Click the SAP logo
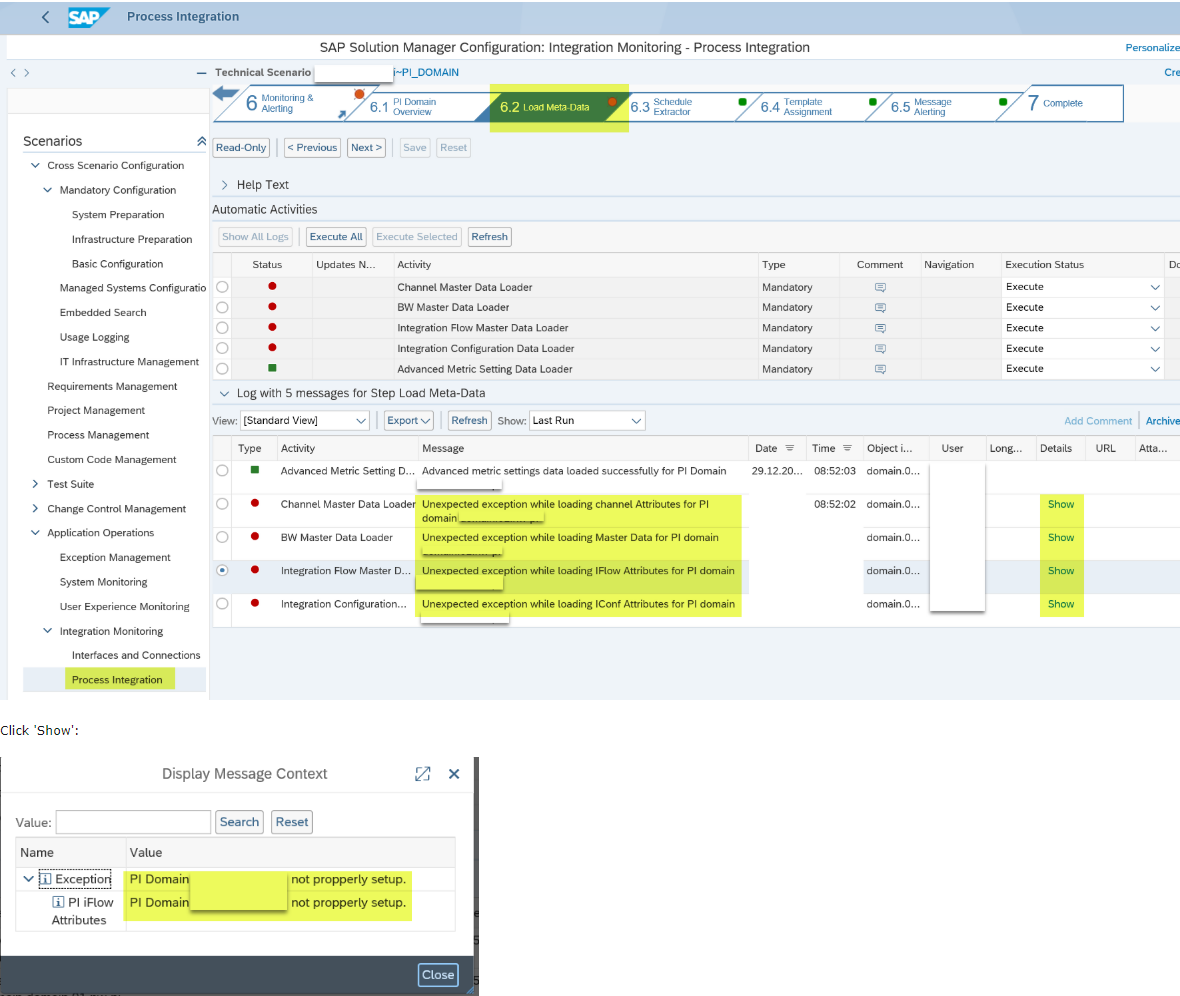 tap(88, 17)
